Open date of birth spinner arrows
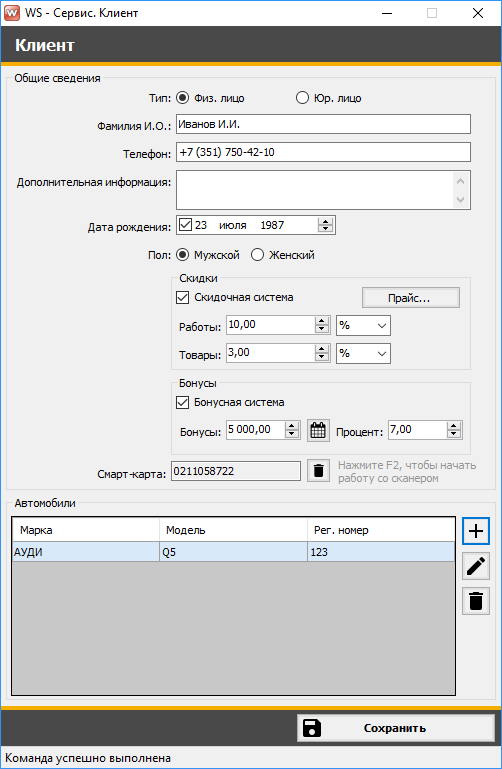The width and height of the screenshot is (502, 769). [x=325, y=225]
